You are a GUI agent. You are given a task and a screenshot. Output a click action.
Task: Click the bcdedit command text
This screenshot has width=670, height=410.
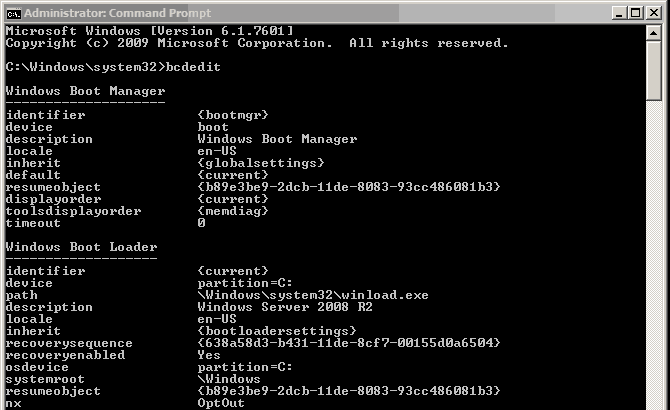[x=193, y=67]
